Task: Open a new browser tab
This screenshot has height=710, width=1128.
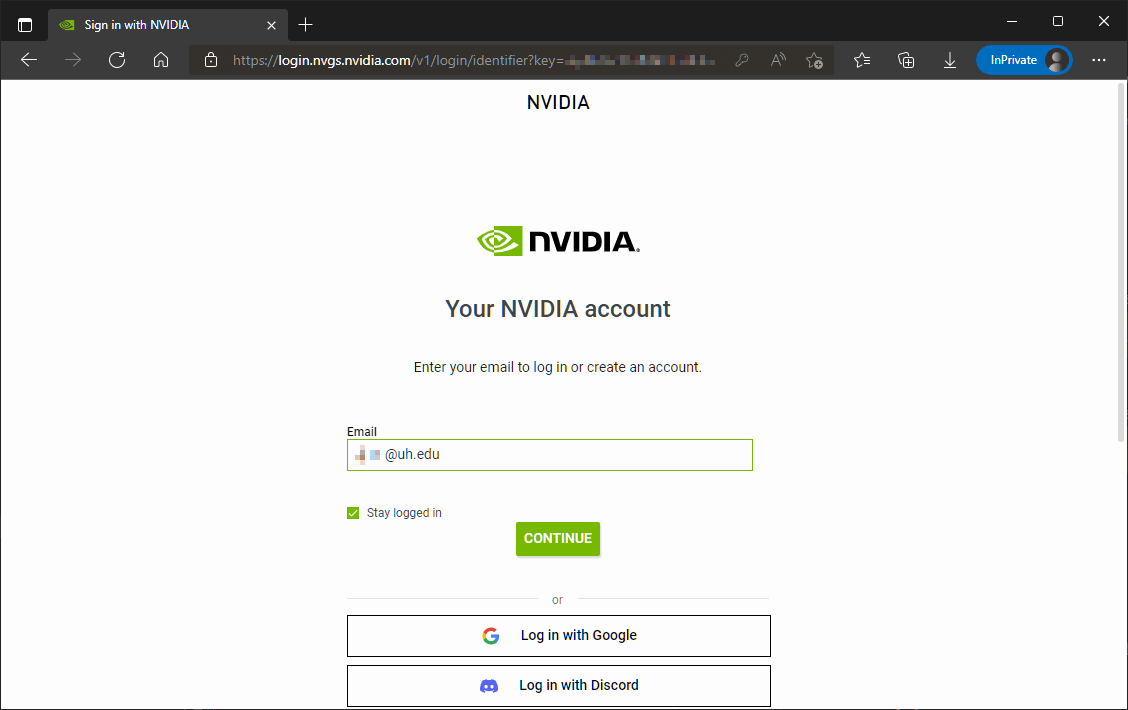Action: click(306, 24)
